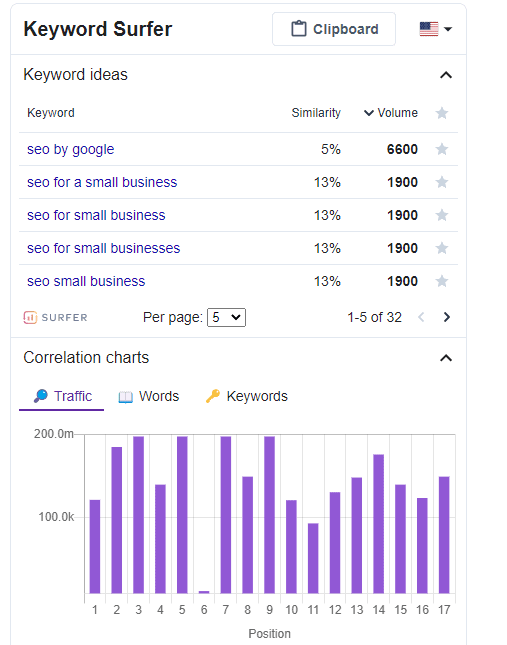Click the clipboard icon on the Clipboard button
Screen dimensions: 507x645
coord(299,29)
